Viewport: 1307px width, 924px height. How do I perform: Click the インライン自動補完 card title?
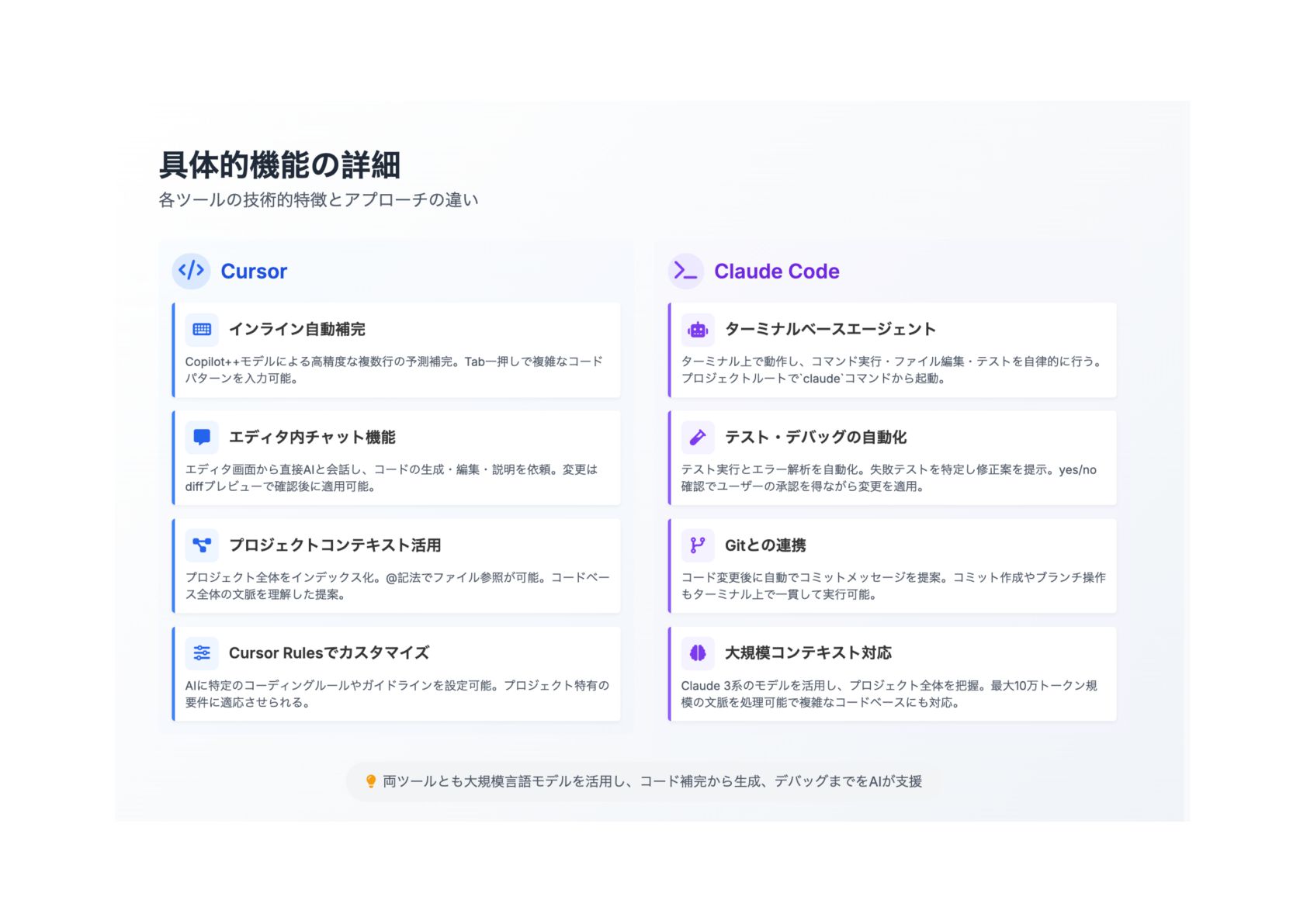[296, 329]
